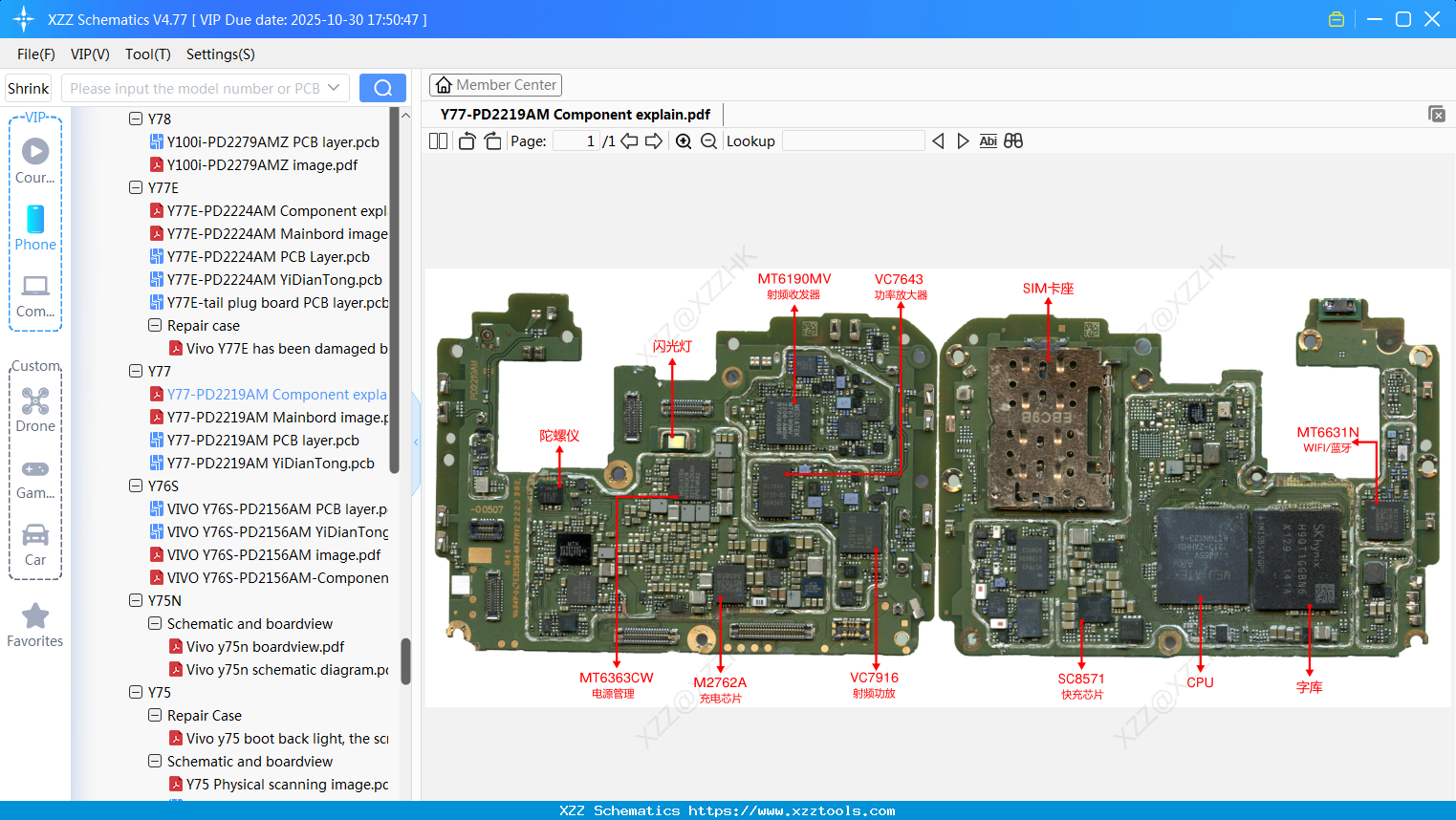Open the Tool(T) menu
1456x820 pixels.
point(147,54)
